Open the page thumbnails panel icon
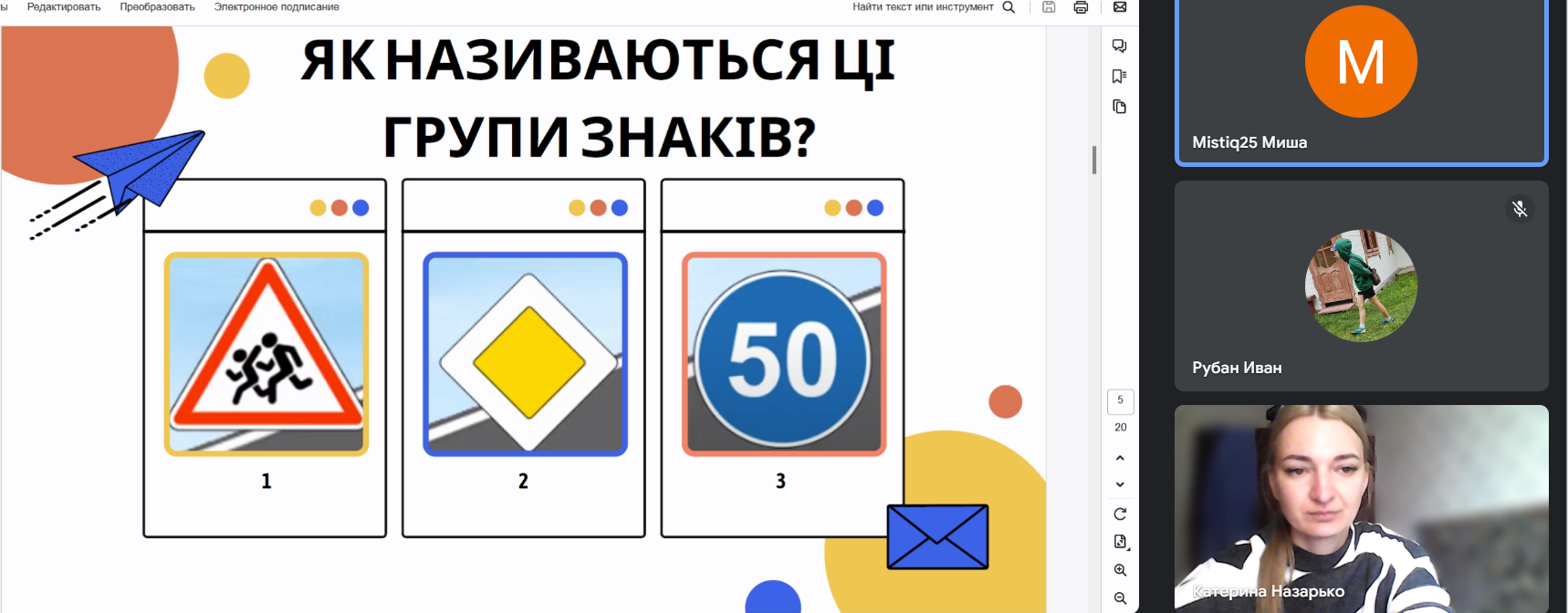 (x=1120, y=107)
